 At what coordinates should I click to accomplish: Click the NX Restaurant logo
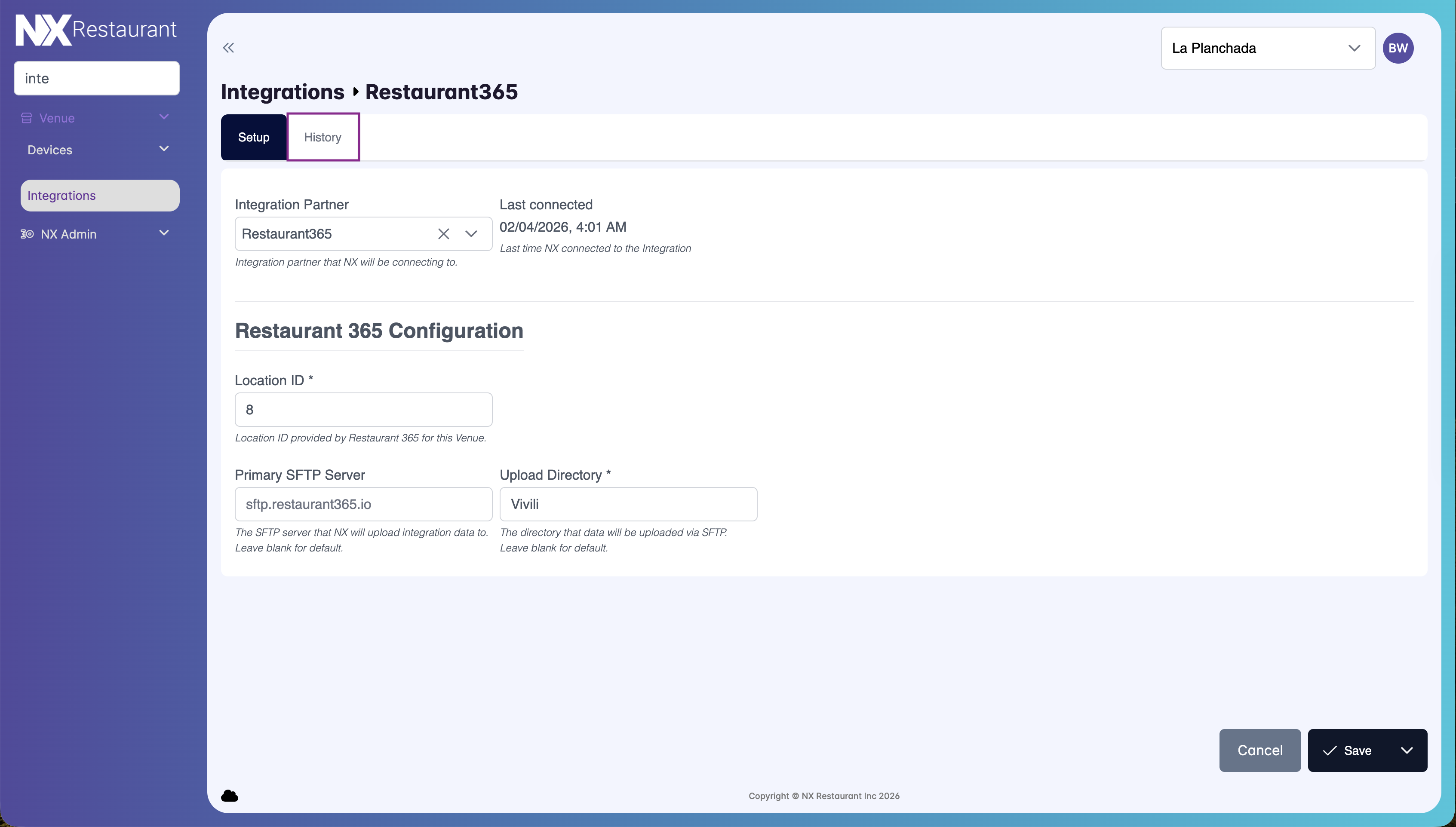(96, 30)
